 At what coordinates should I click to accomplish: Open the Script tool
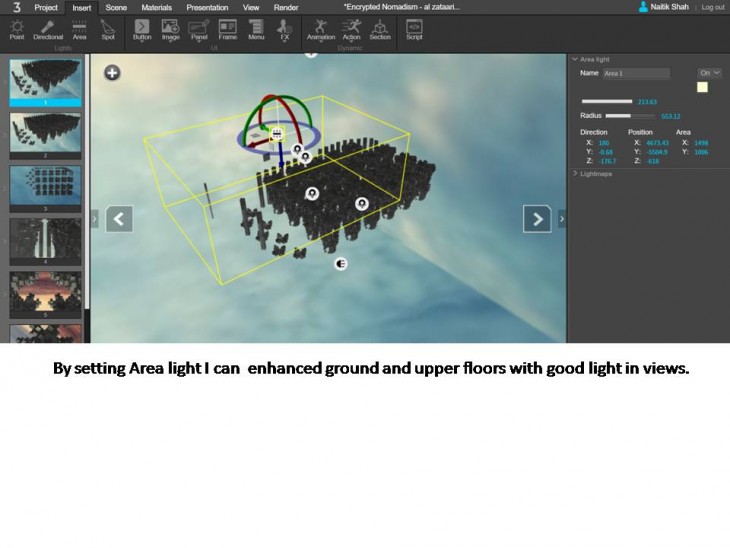click(x=414, y=29)
